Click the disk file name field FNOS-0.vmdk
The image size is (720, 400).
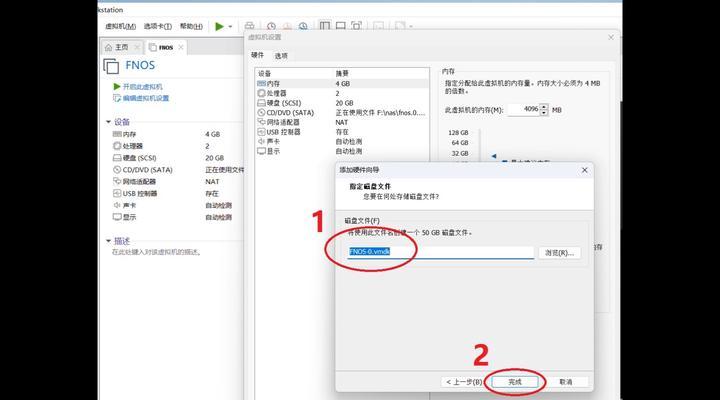[440, 252]
